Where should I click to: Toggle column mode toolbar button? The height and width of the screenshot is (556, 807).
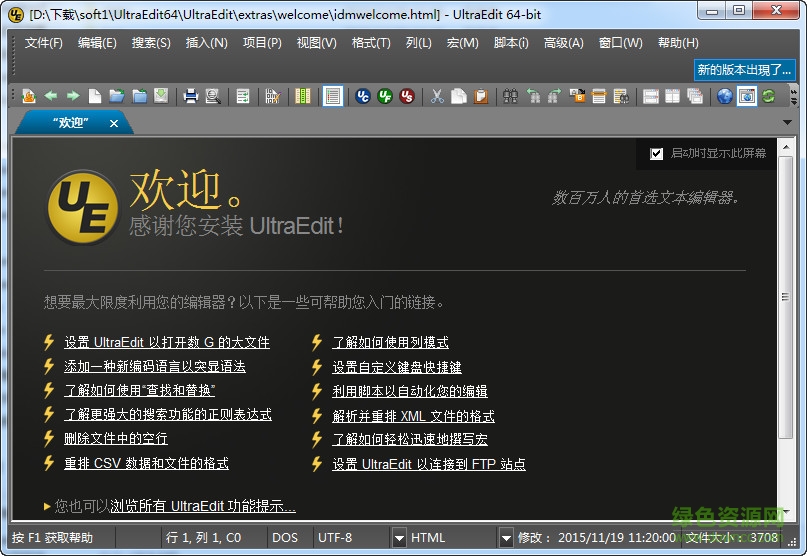tap(303, 96)
